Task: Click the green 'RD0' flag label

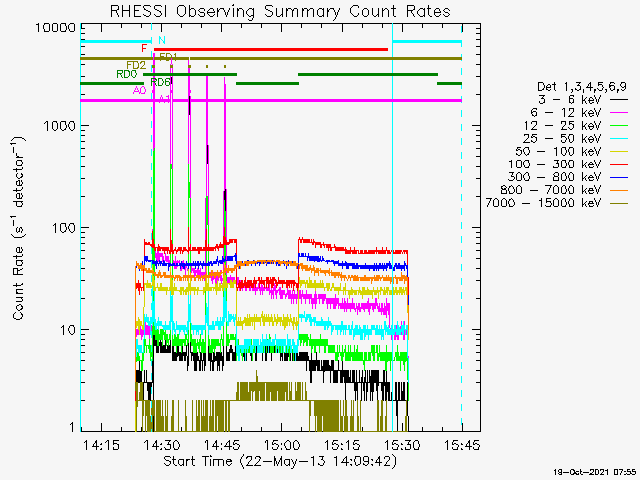Action: [127, 74]
